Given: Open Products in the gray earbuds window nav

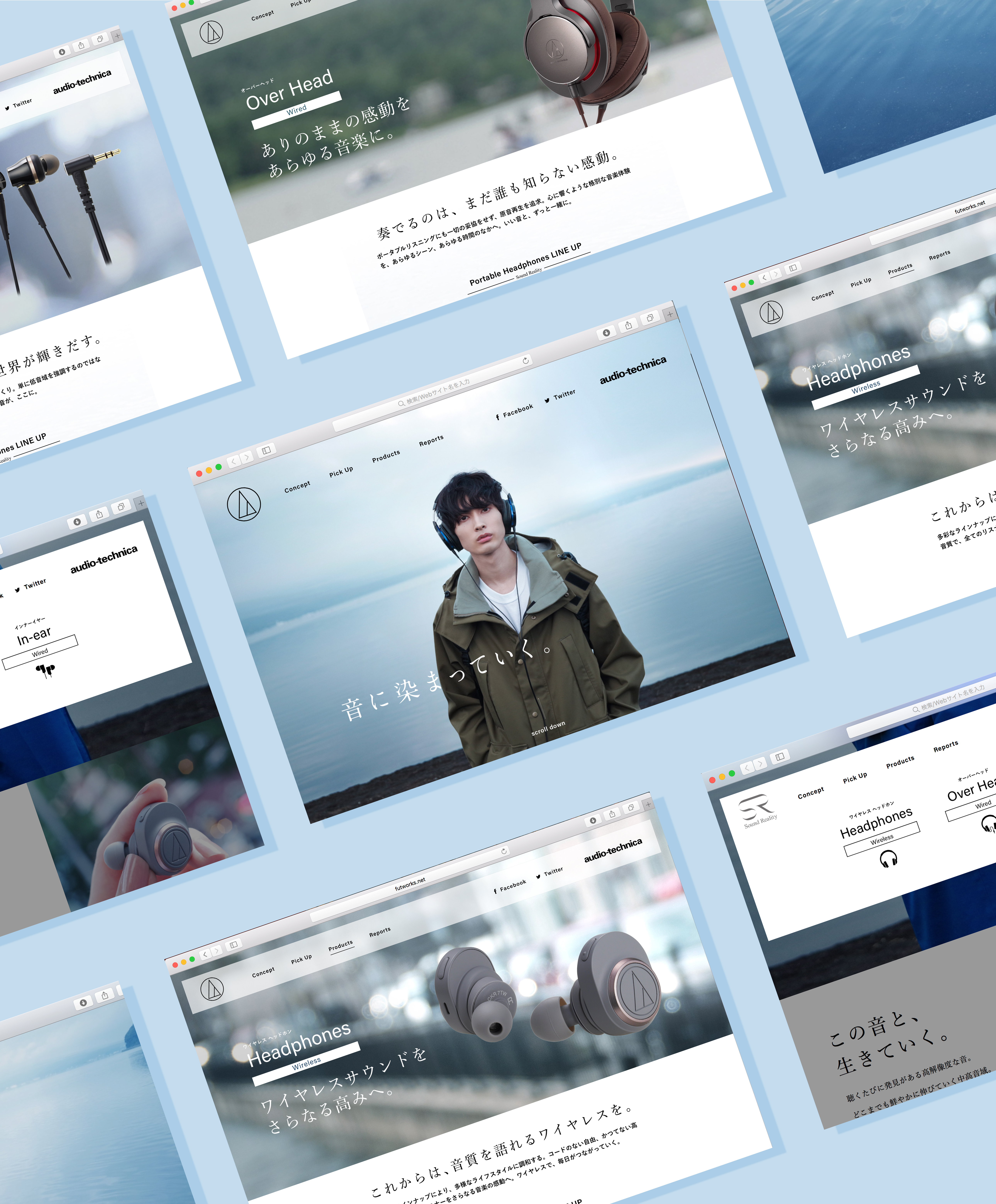Looking at the screenshot, I should 341,946.
